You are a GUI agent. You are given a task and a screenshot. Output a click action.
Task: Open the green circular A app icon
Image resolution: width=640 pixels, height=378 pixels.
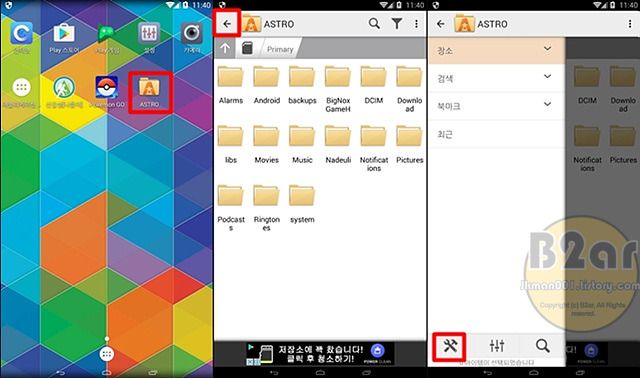pos(64,92)
